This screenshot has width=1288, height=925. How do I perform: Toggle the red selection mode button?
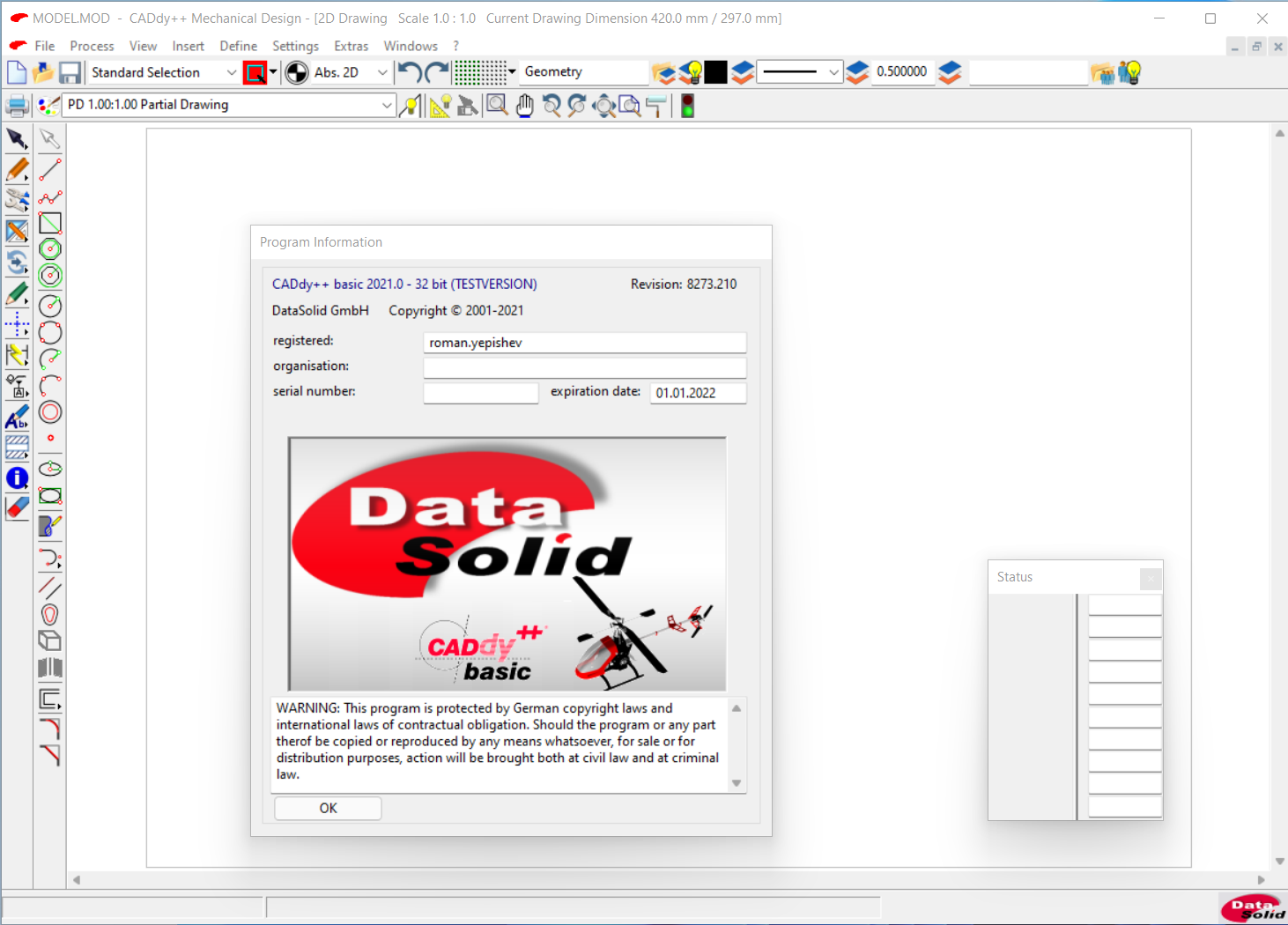(255, 72)
